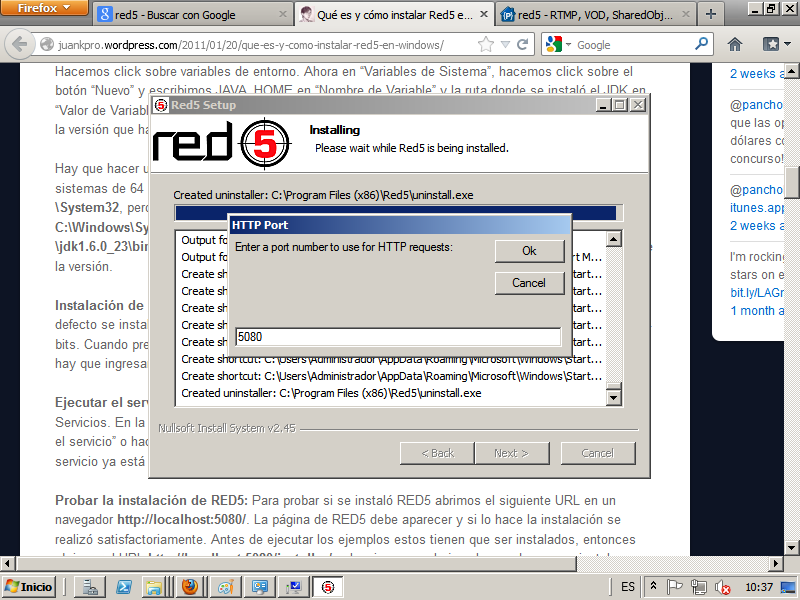Screen dimensions: 800x600
Task: Click the Show Desktop icon at taskbar's end
Action: coord(790,587)
